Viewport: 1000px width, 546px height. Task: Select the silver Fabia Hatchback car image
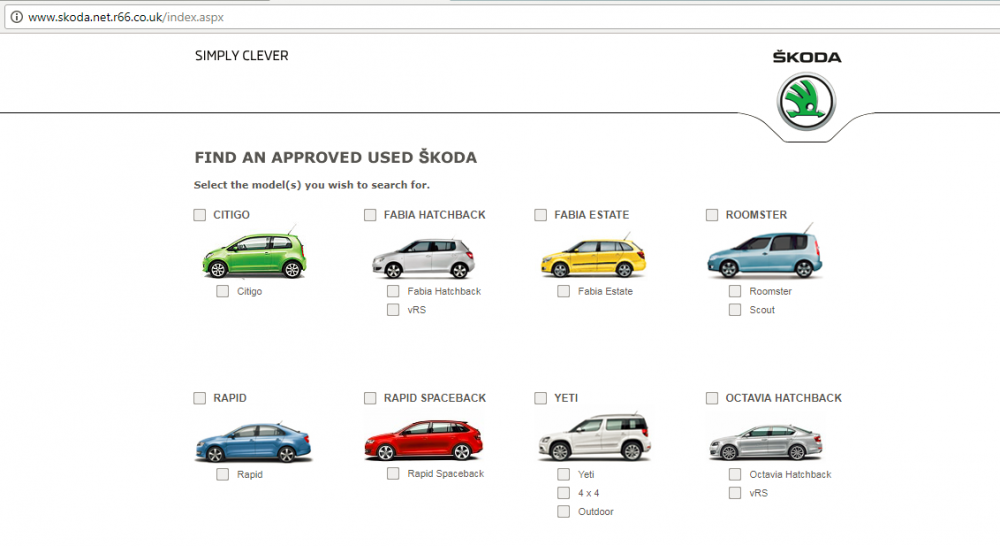coord(424,257)
